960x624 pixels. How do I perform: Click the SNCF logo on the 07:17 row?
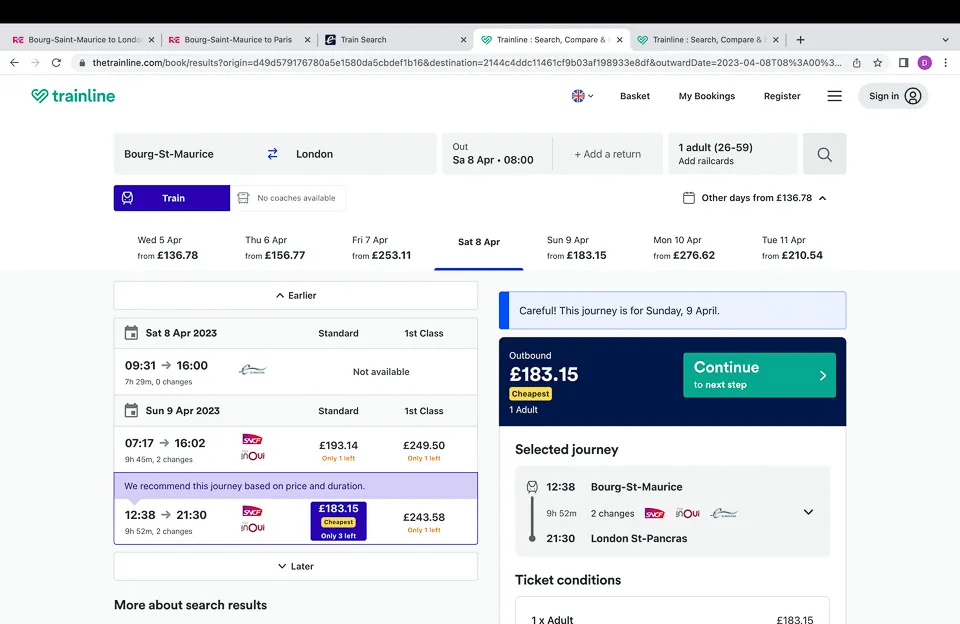[x=252, y=439]
